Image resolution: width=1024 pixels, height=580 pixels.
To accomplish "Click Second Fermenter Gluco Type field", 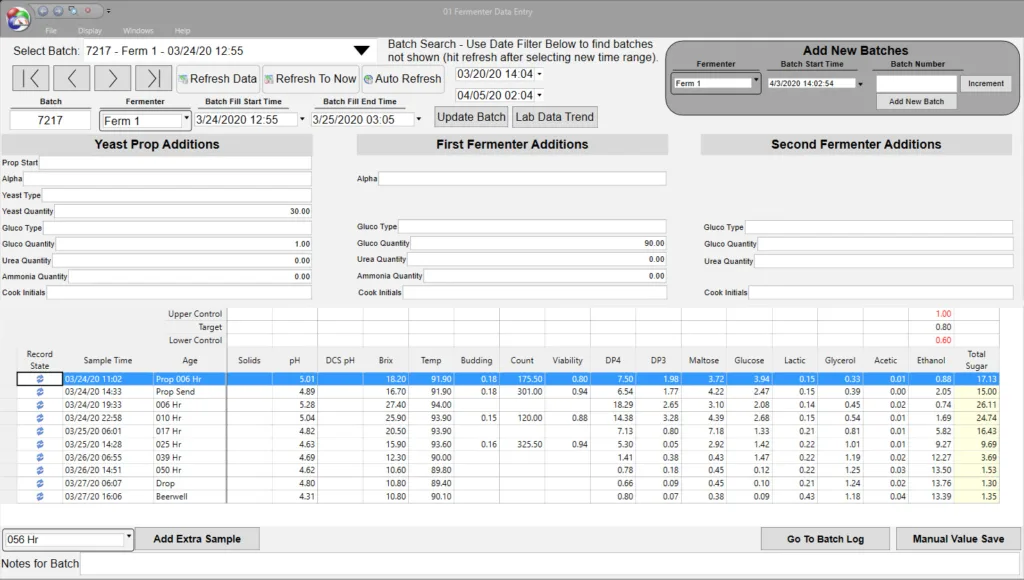I will click(x=879, y=227).
